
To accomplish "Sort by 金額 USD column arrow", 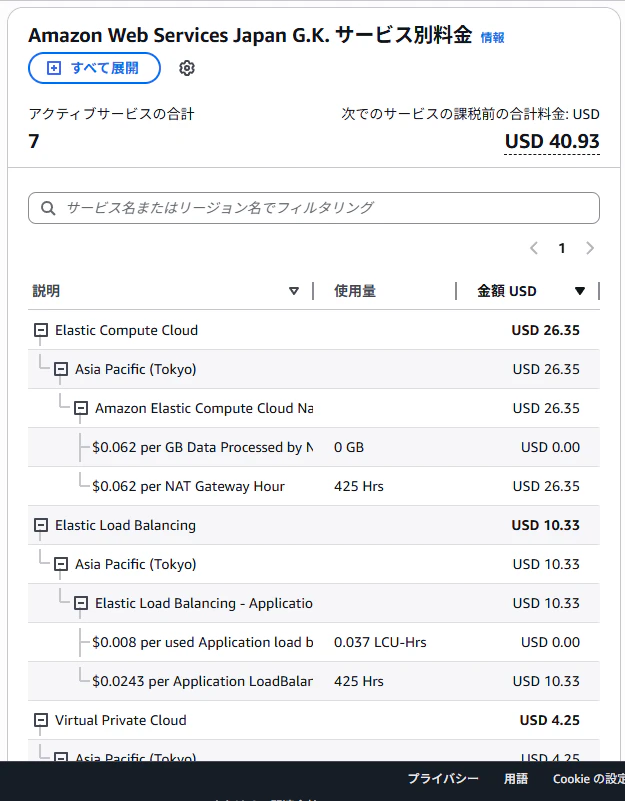I will (x=580, y=291).
